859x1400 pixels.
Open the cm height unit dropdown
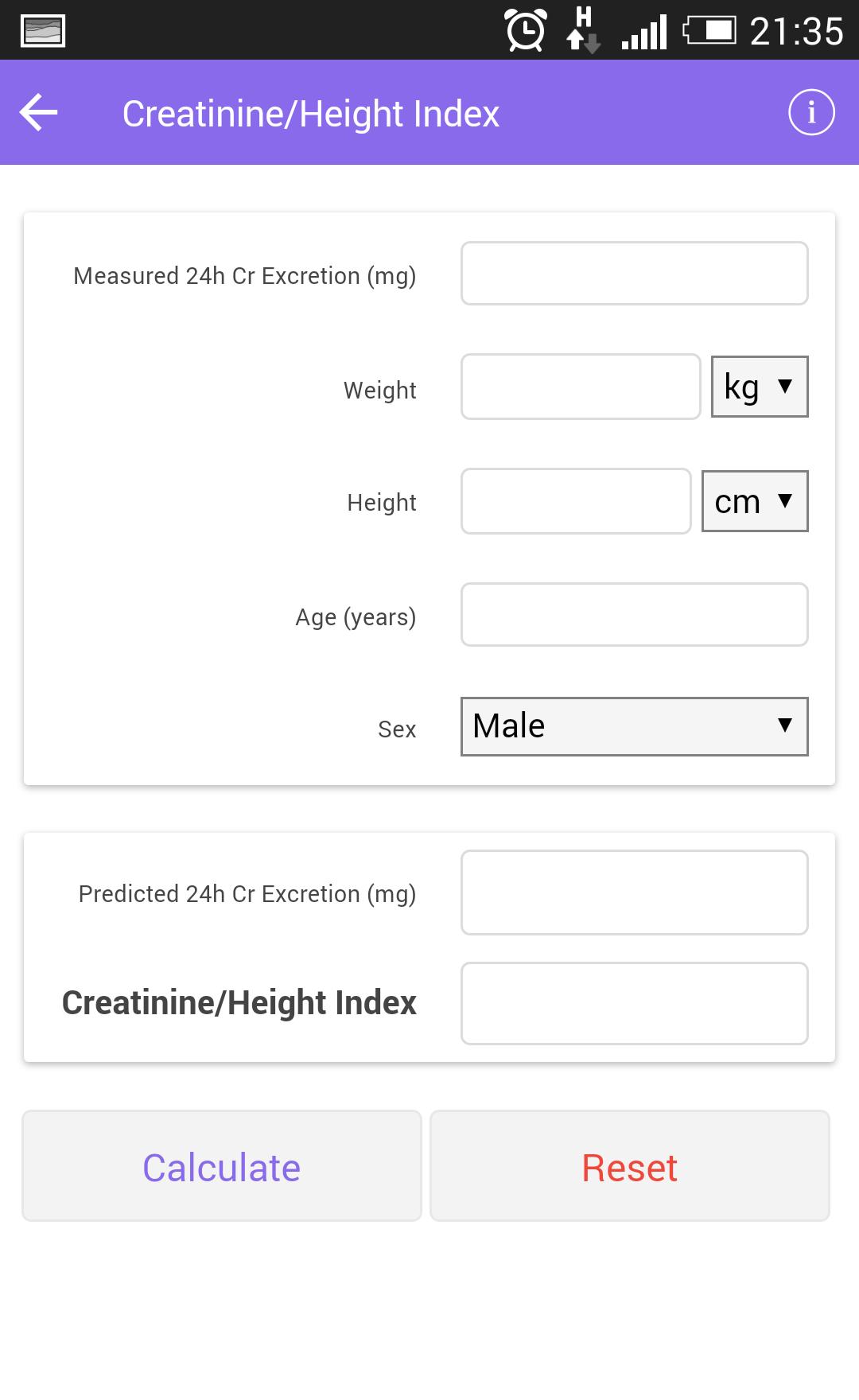coord(754,501)
